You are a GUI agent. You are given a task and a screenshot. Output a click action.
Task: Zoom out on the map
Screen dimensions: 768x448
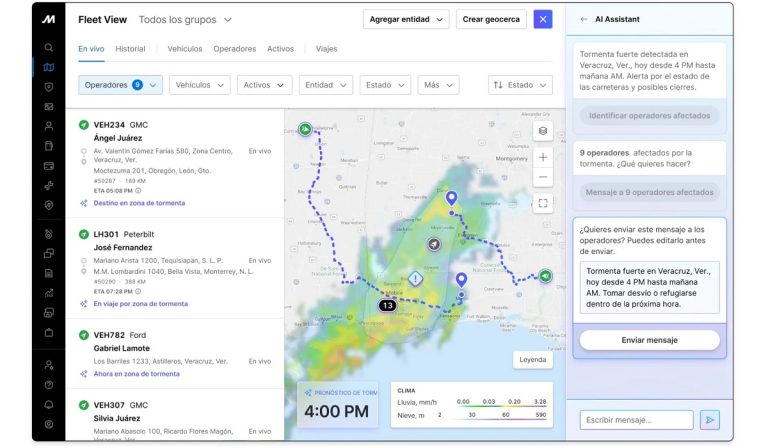(x=542, y=177)
